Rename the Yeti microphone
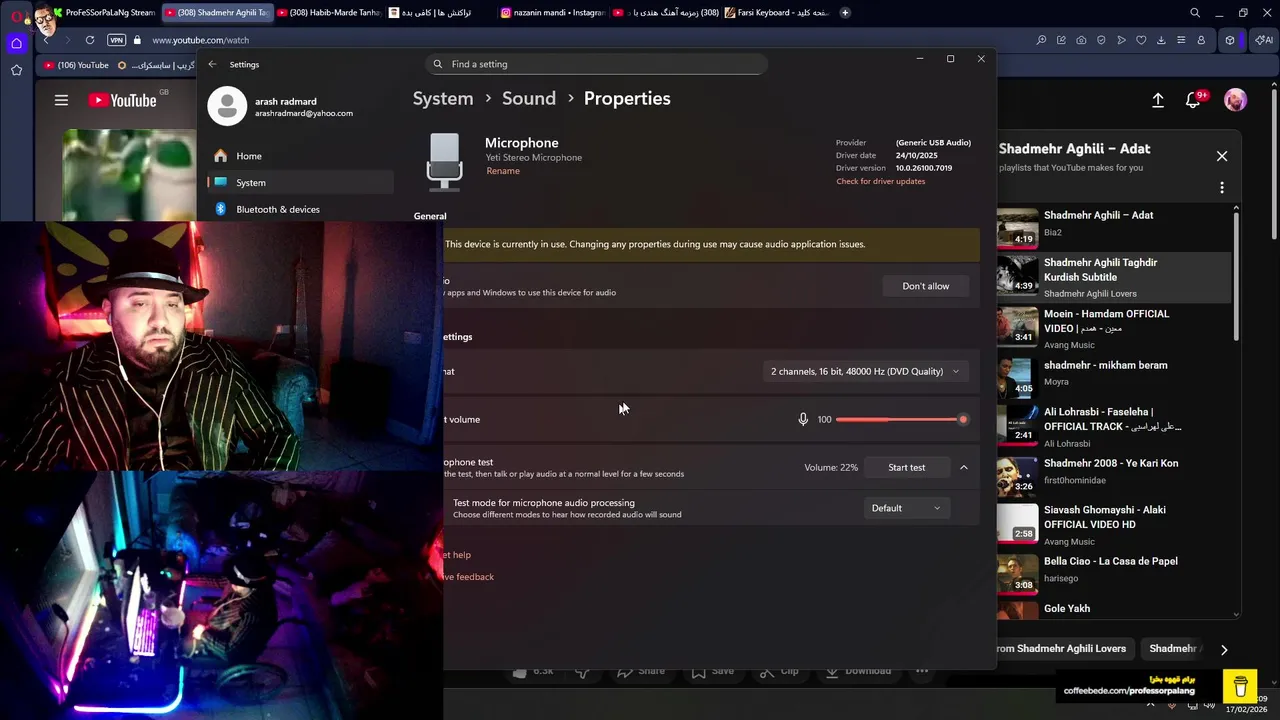 tap(503, 171)
